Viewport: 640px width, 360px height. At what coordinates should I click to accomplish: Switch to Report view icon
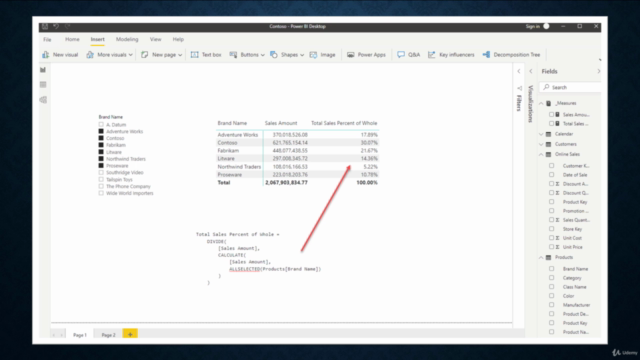pyautogui.click(x=43, y=70)
